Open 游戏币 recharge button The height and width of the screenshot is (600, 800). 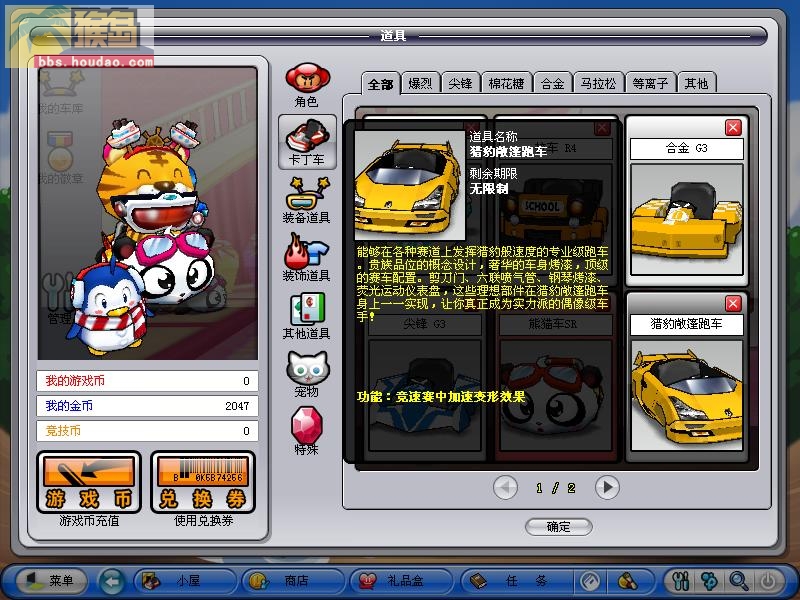[x=89, y=483]
